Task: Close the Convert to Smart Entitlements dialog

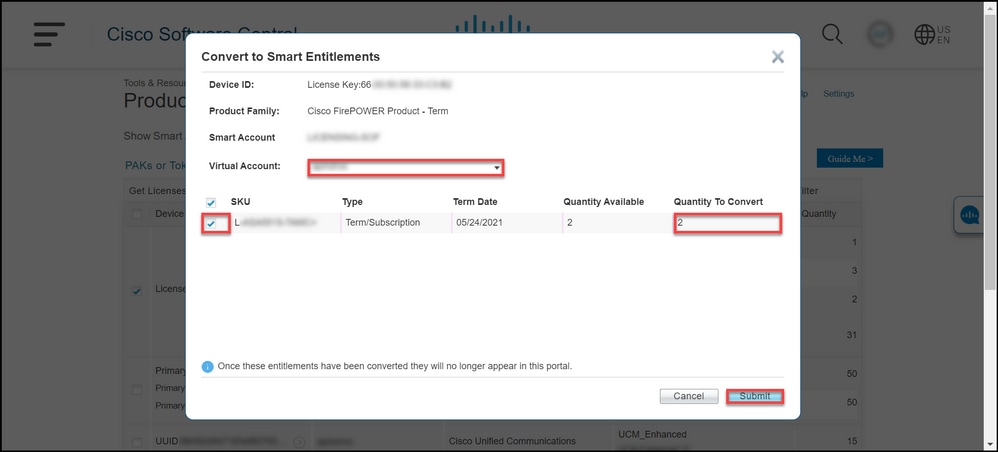Action: 777,57
